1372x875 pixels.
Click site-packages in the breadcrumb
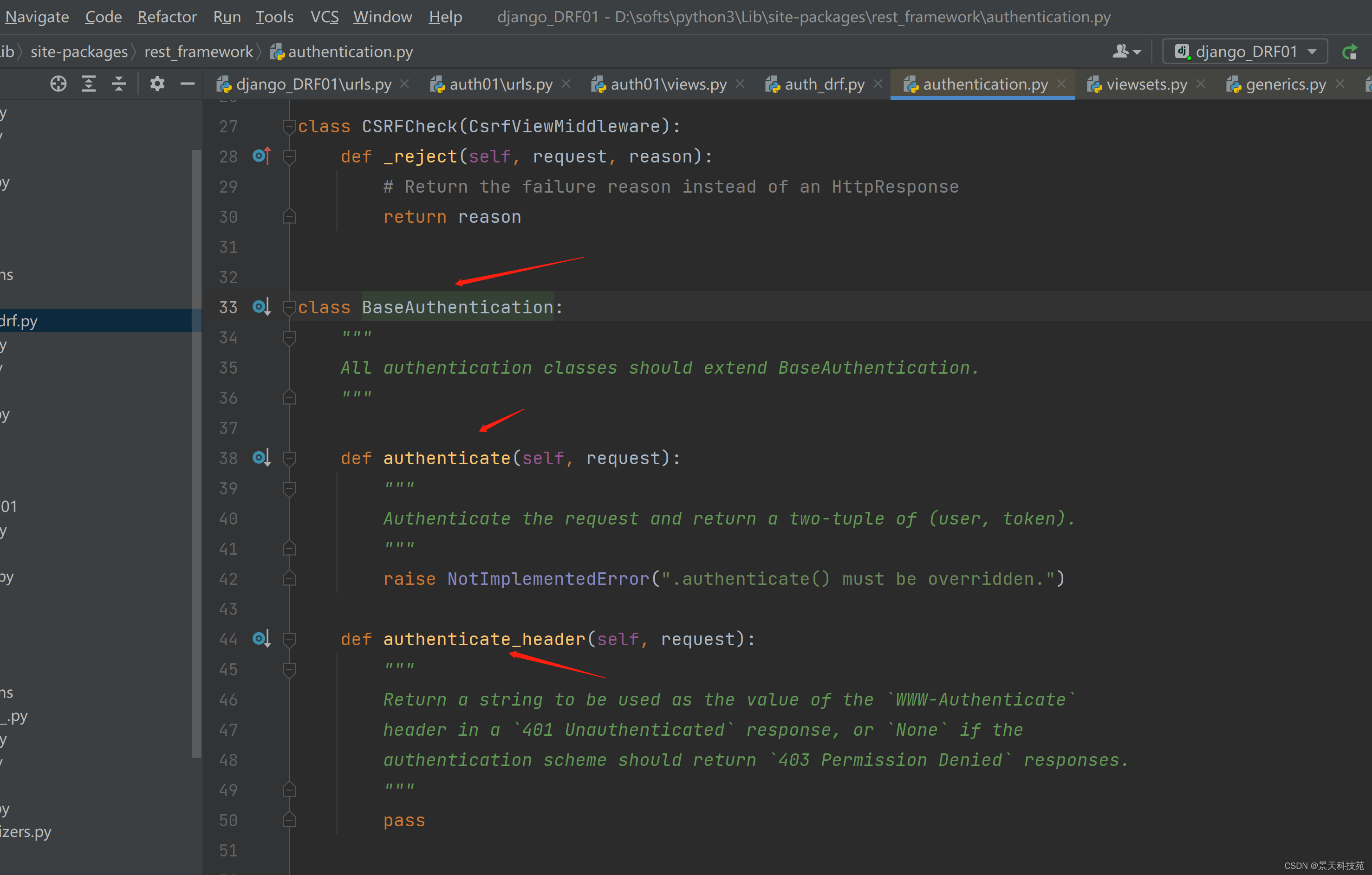coord(79,52)
